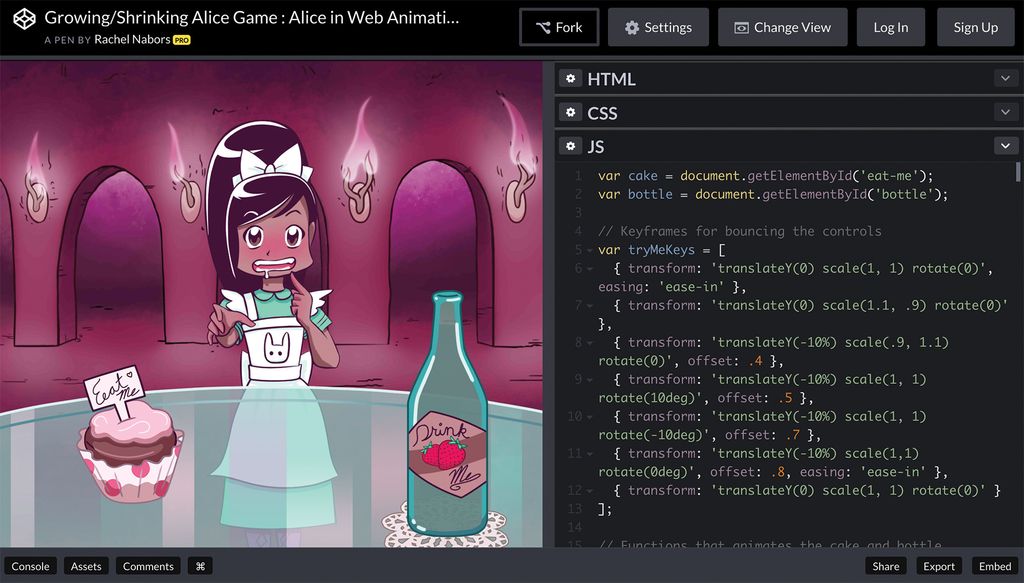Click the keyboard shortcuts command icon

[x=199, y=566]
